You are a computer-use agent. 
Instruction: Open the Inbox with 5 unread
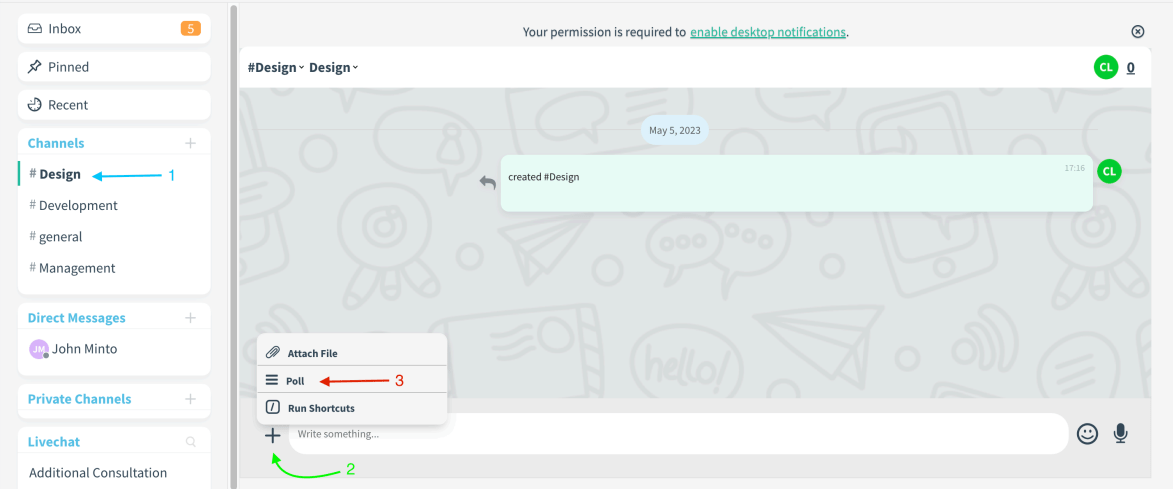click(114, 29)
